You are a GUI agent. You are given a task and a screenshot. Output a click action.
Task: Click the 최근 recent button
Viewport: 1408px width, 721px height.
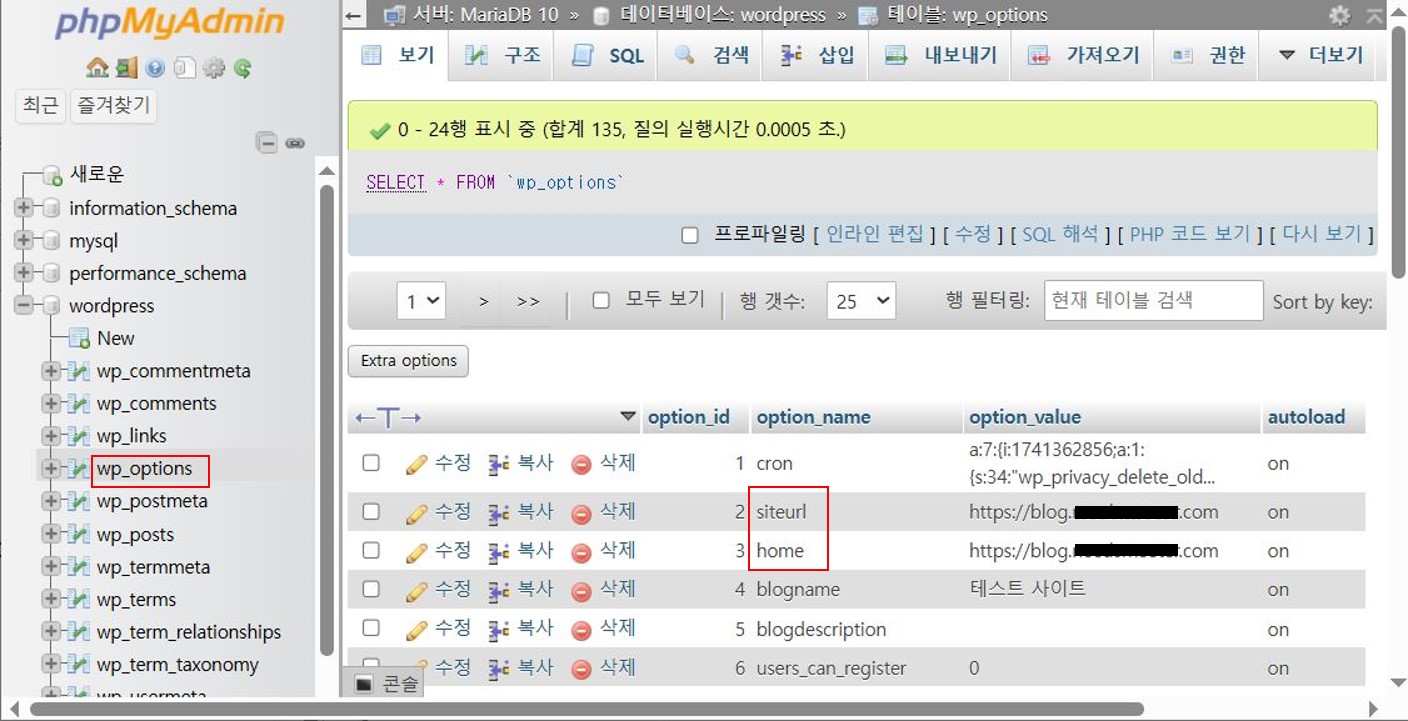40,105
